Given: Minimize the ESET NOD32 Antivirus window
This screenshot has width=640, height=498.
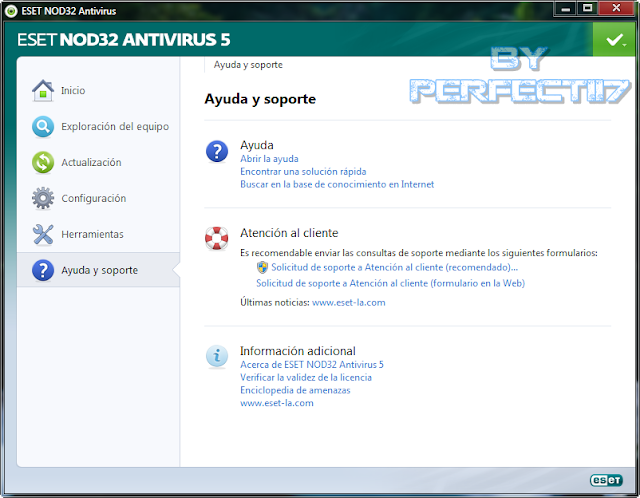Looking at the screenshot, I should coord(565,9).
